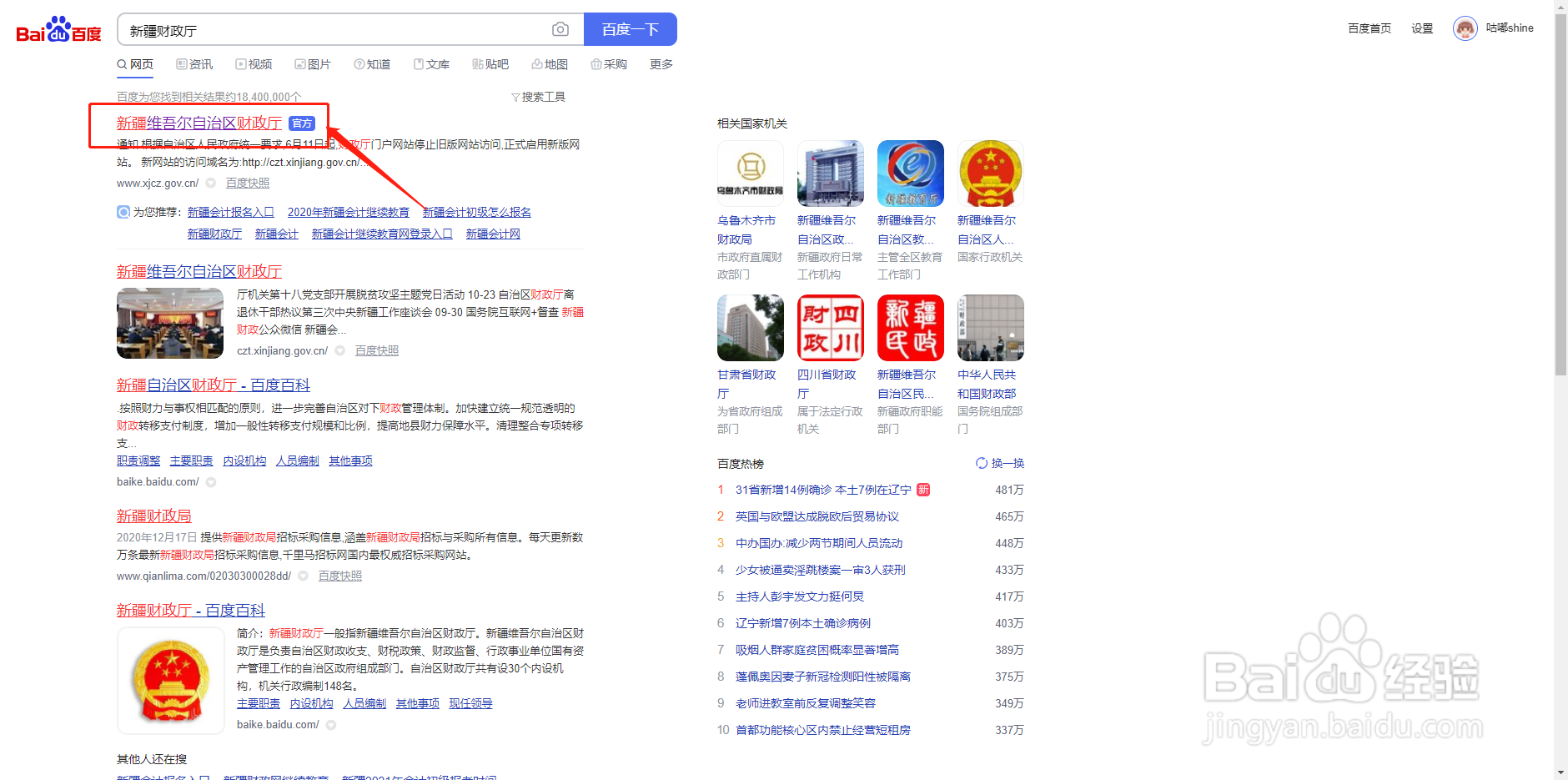The image size is (1568, 780).
Task: Click the camera image-search icon
Action: pos(560,29)
